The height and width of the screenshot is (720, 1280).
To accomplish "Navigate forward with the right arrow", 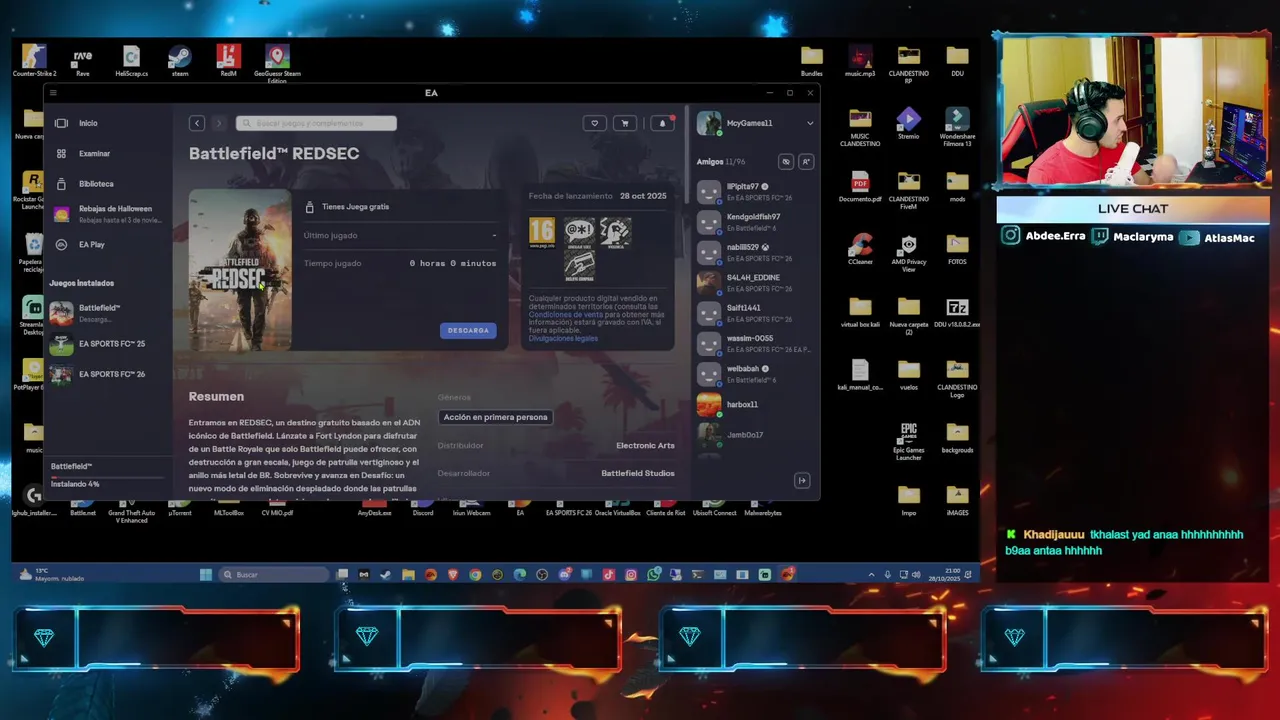I will pyautogui.click(x=219, y=123).
